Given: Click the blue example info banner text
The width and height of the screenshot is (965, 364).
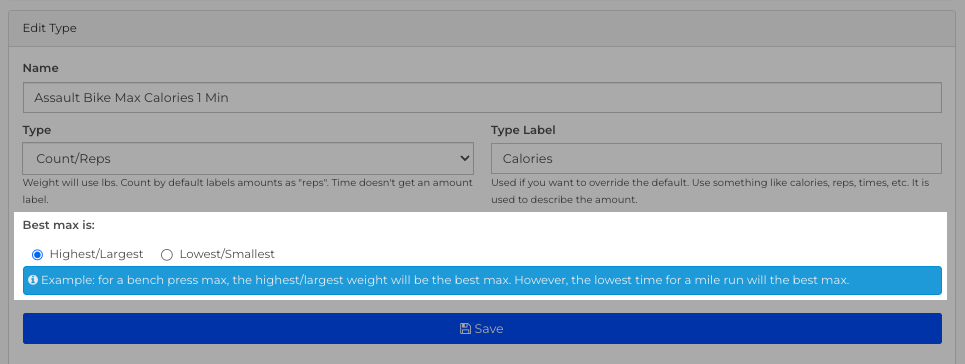Looking at the screenshot, I should (445, 280).
